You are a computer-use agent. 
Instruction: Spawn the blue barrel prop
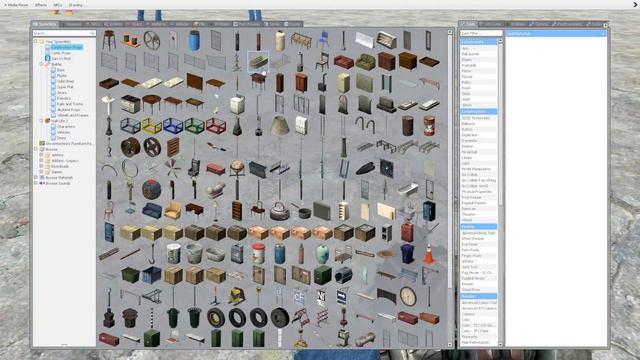[194, 40]
